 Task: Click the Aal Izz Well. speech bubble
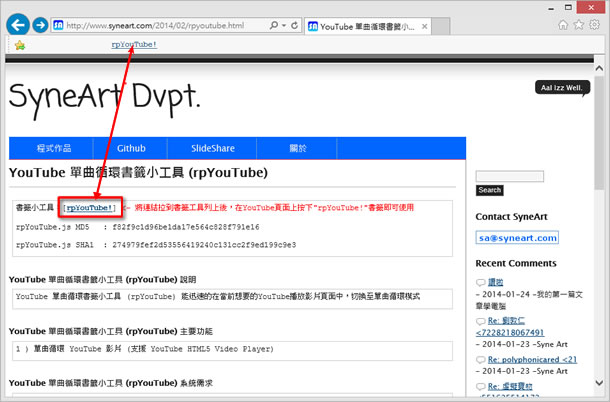click(x=562, y=88)
